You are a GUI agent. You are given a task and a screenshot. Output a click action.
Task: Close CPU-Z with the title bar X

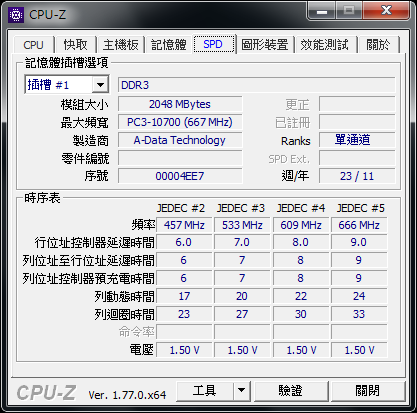(x=386, y=11)
